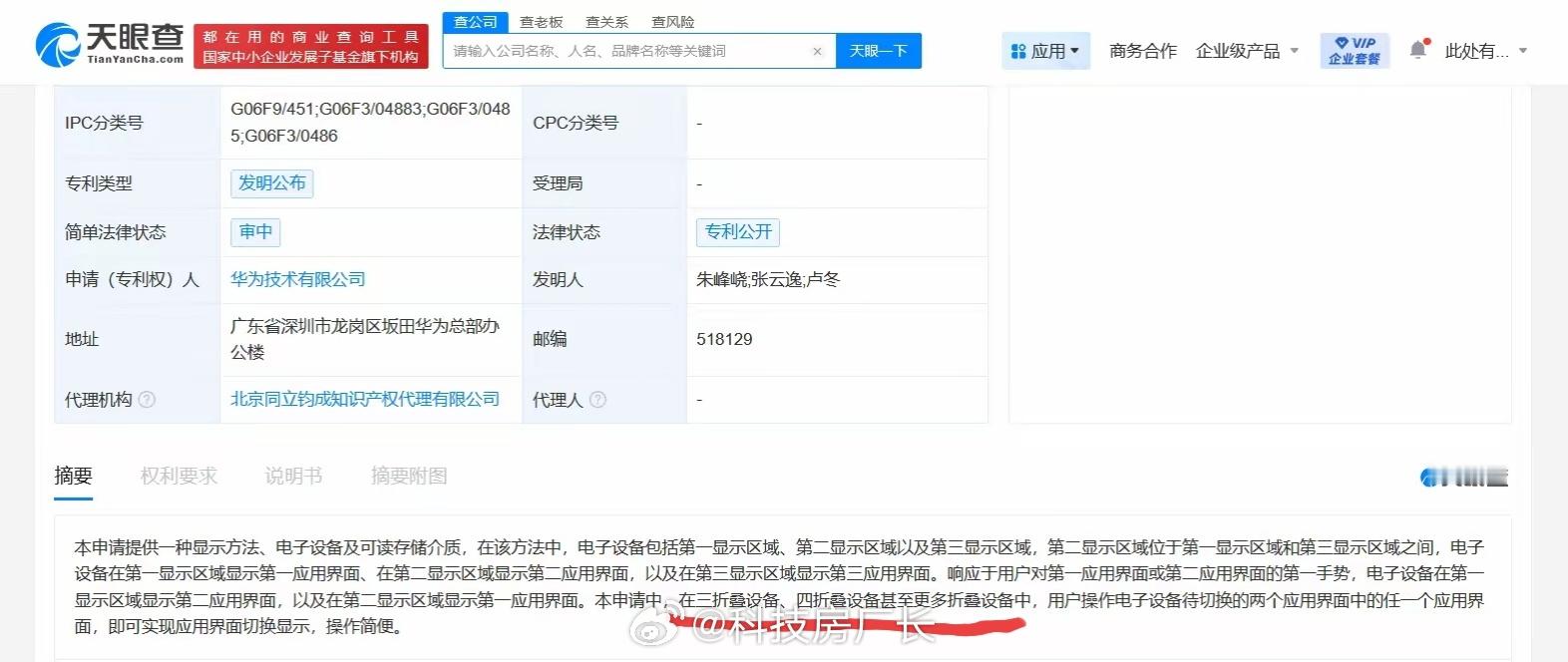
Task: Click the 天眼一下 search button
Action: point(879,51)
